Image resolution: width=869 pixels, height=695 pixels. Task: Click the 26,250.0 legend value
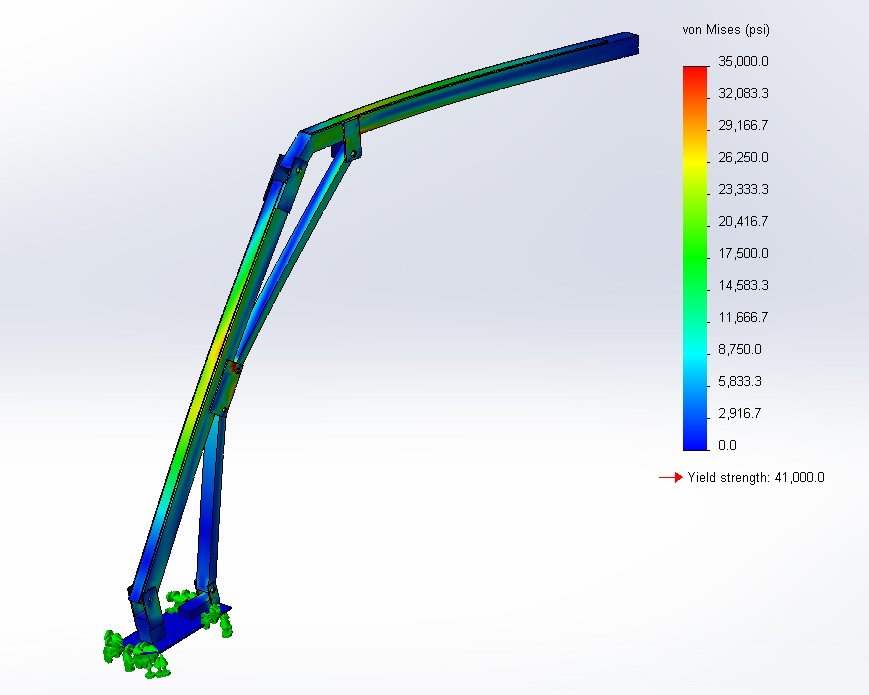(743, 158)
